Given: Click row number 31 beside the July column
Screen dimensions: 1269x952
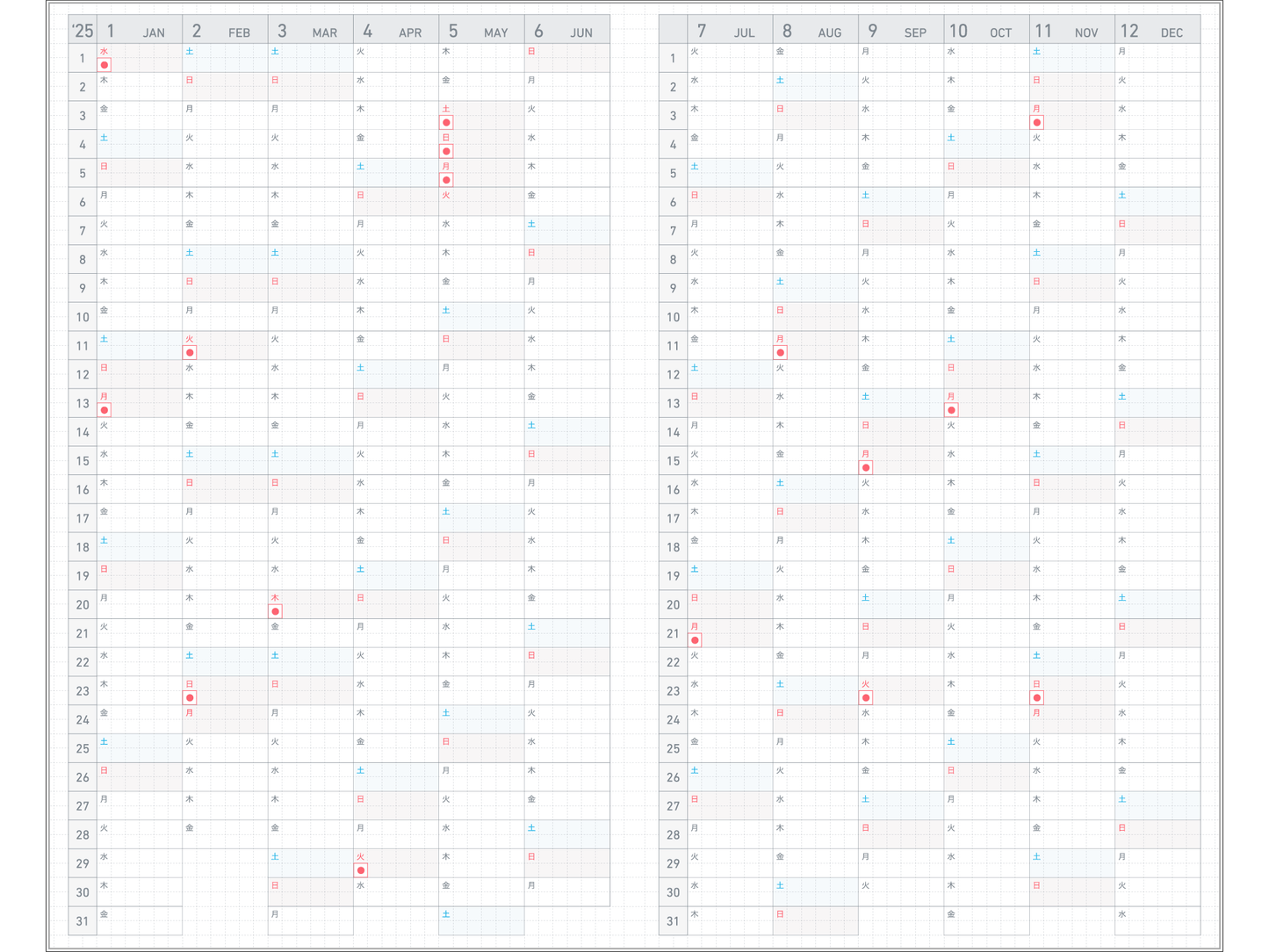Looking at the screenshot, I should pos(673,921).
